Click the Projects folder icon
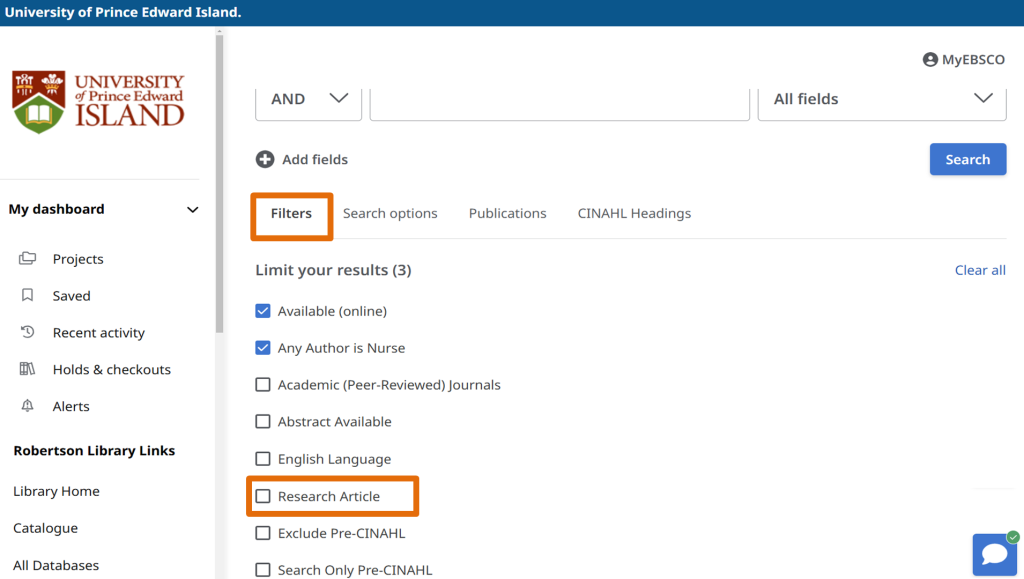This screenshot has height=579, width=1024. [28, 259]
